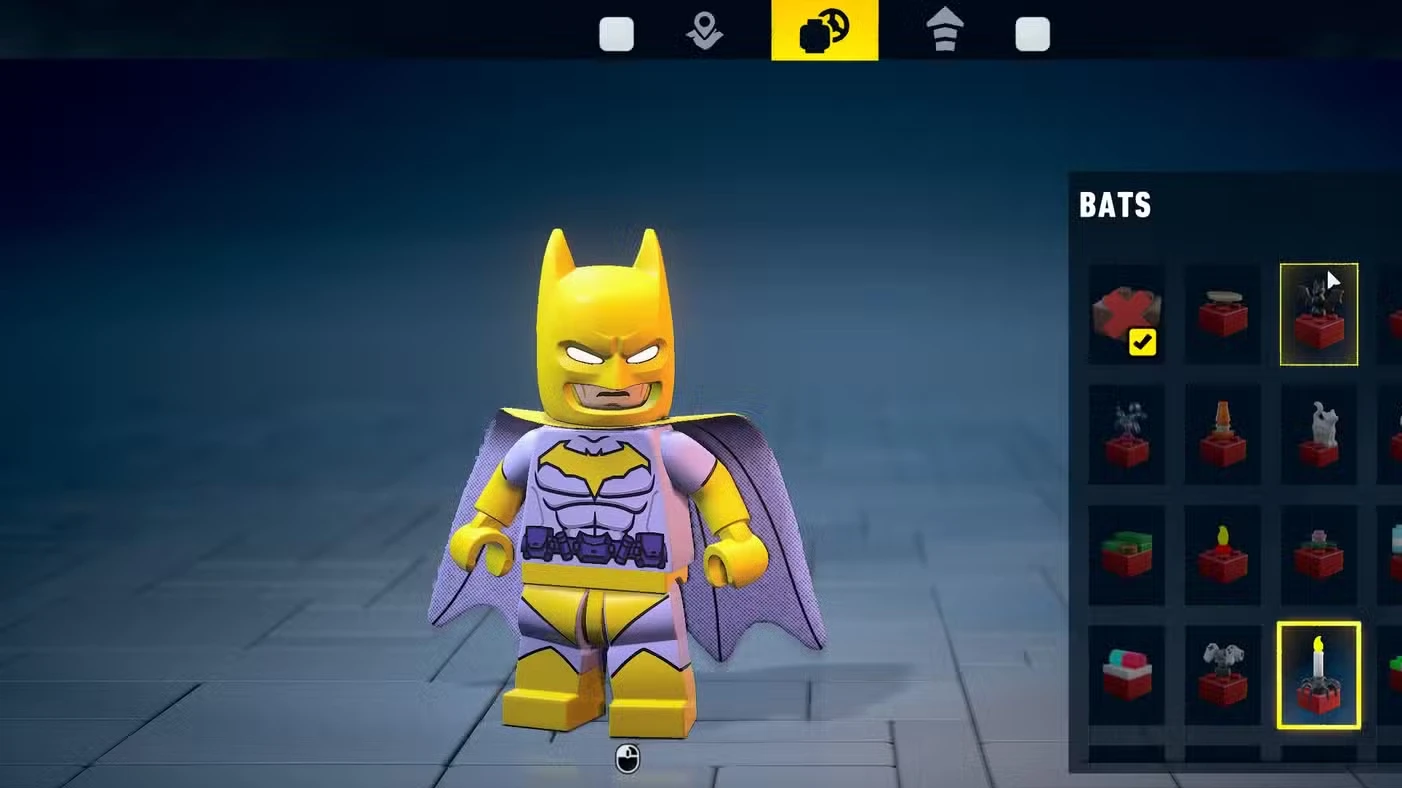Image resolution: width=1402 pixels, height=788 pixels.
Task: Select the pink flower on green plate
Action: (x=1319, y=555)
